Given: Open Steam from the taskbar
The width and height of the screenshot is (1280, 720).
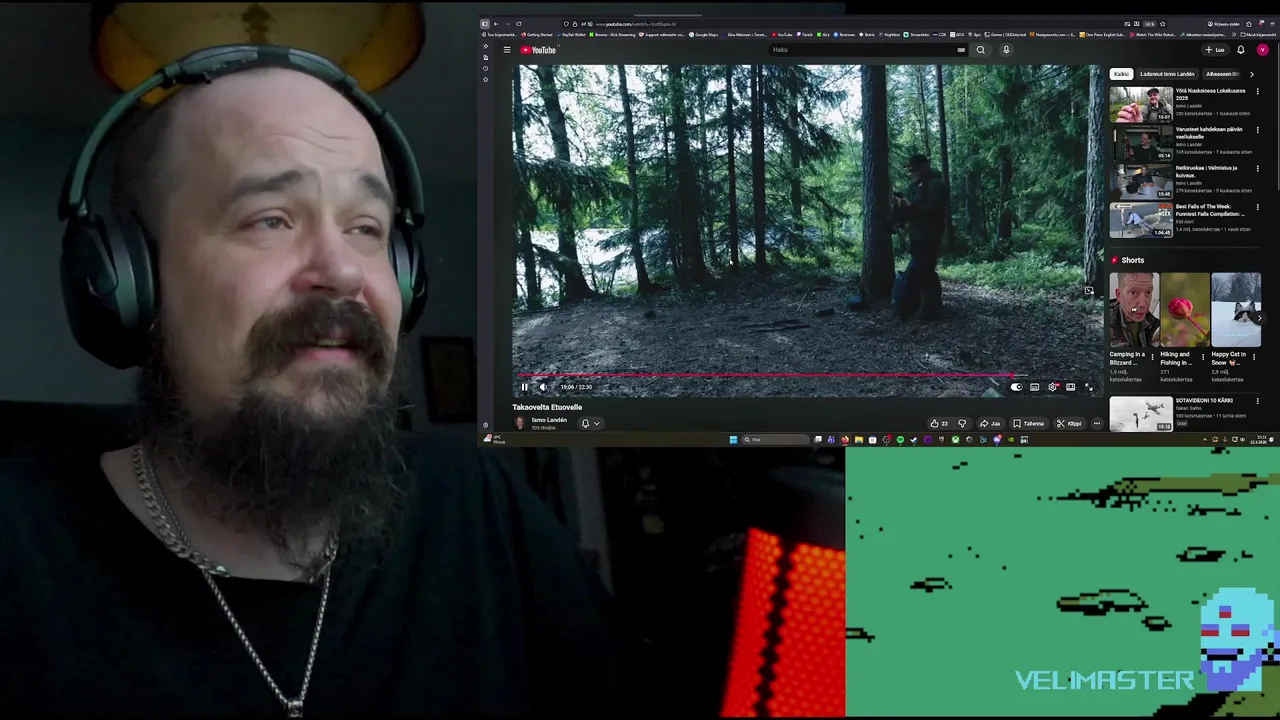Looking at the screenshot, I should coord(913,440).
